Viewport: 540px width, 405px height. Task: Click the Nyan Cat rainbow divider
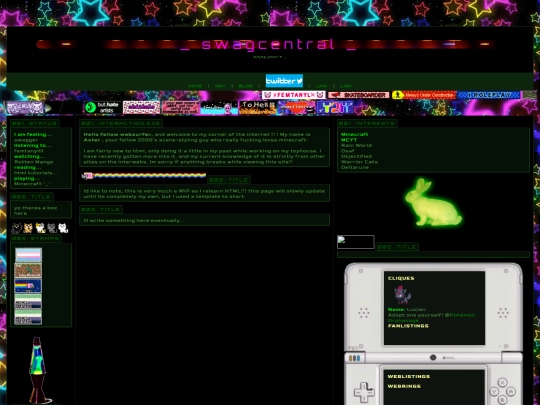144,176
